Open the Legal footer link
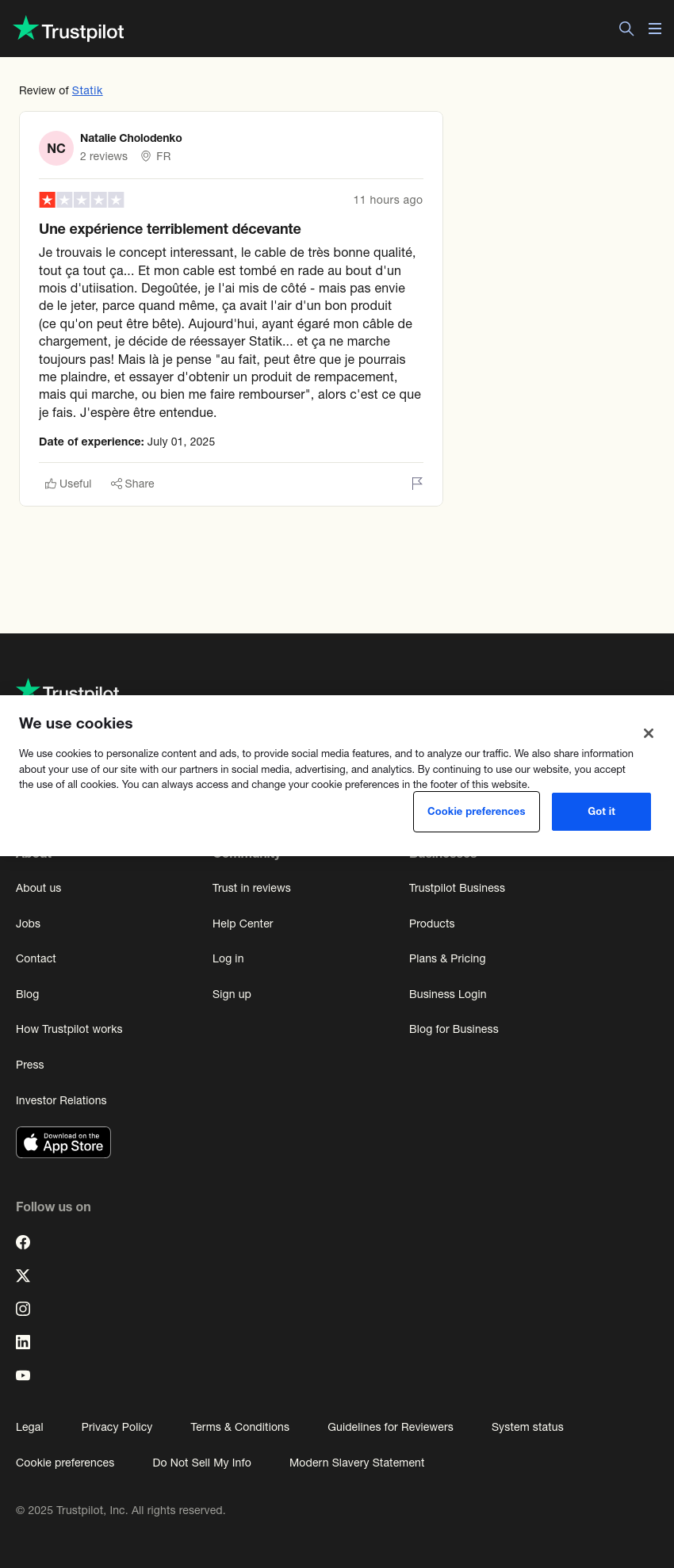674x1568 pixels. pyautogui.click(x=29, y=1427)
